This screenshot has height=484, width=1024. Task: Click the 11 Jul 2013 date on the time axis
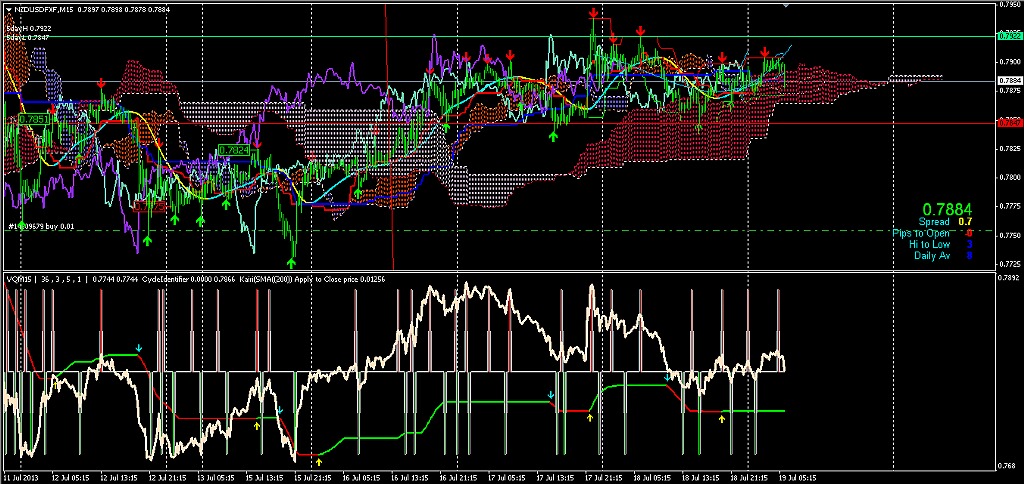point(20,477)
